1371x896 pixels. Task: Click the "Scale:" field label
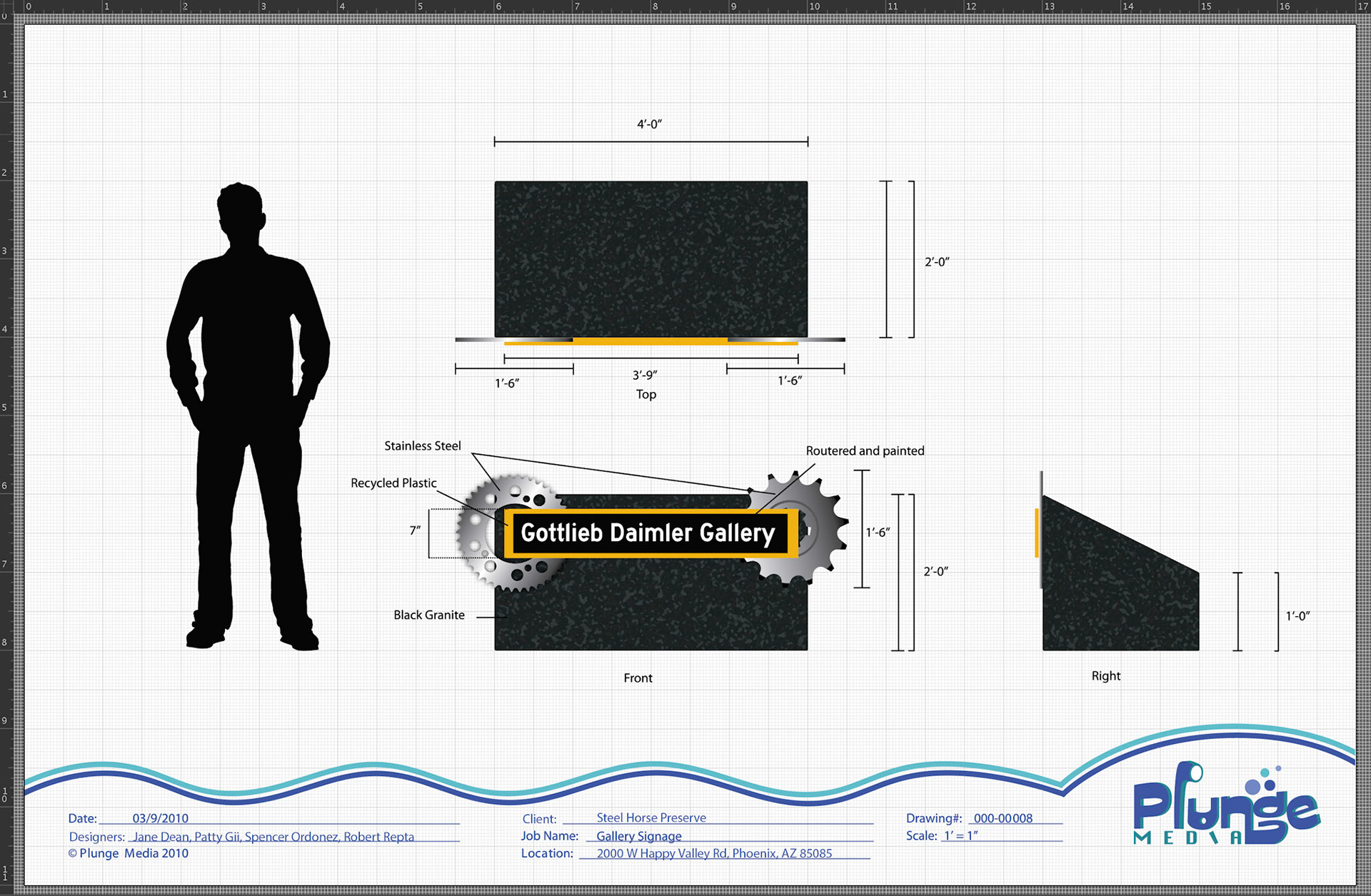(x=922, y=835)
